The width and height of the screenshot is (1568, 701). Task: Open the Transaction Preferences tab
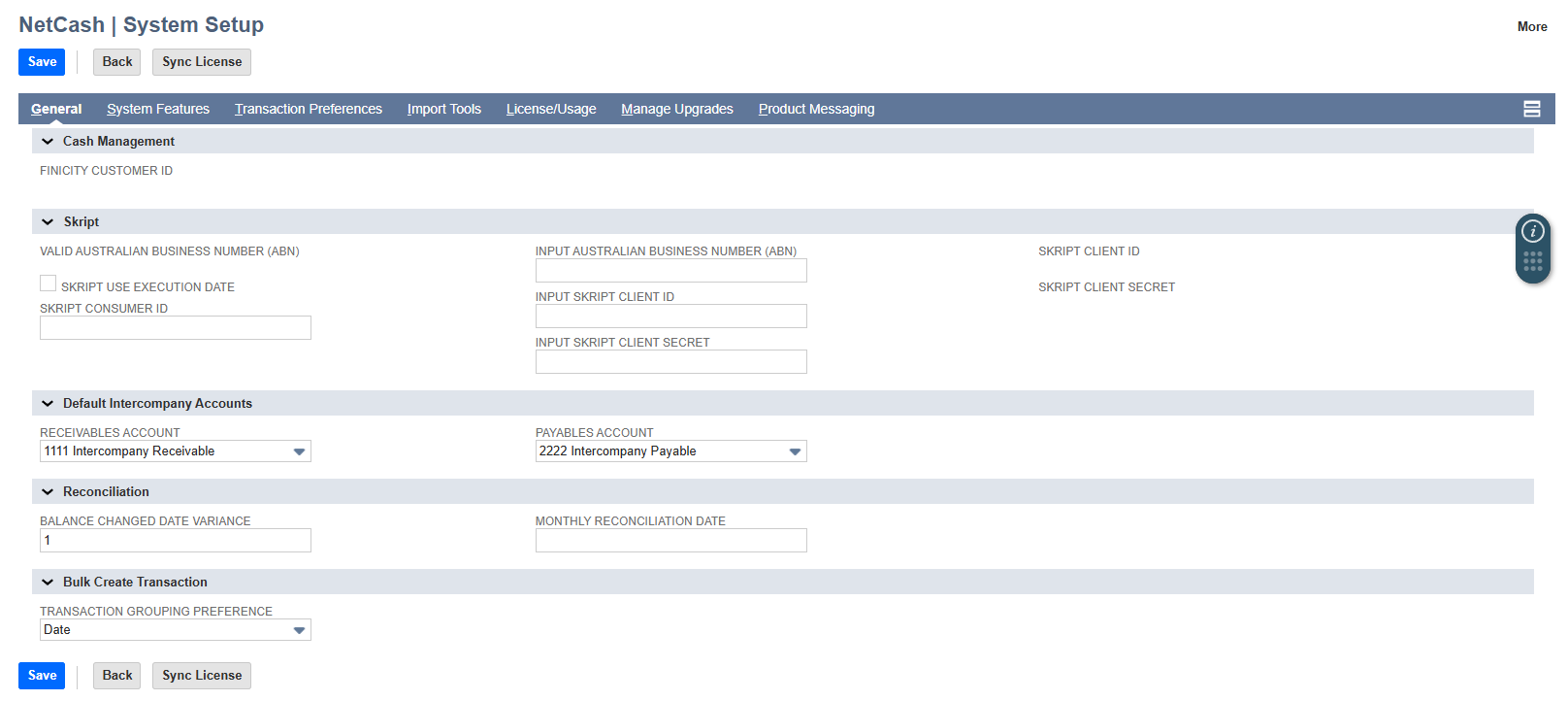click(308, 109)
